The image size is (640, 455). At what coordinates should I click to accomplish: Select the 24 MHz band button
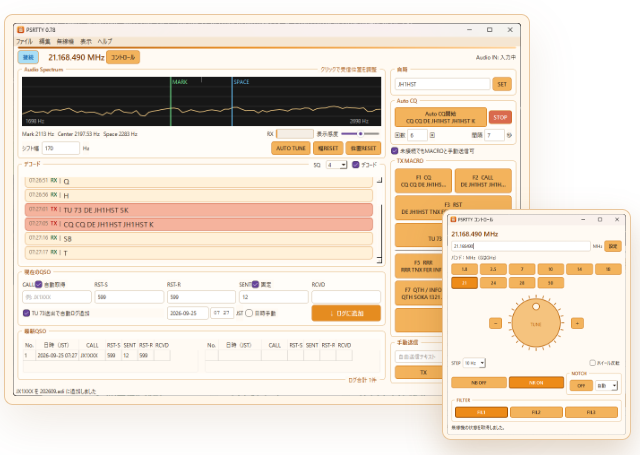click(x=493, y=283)
